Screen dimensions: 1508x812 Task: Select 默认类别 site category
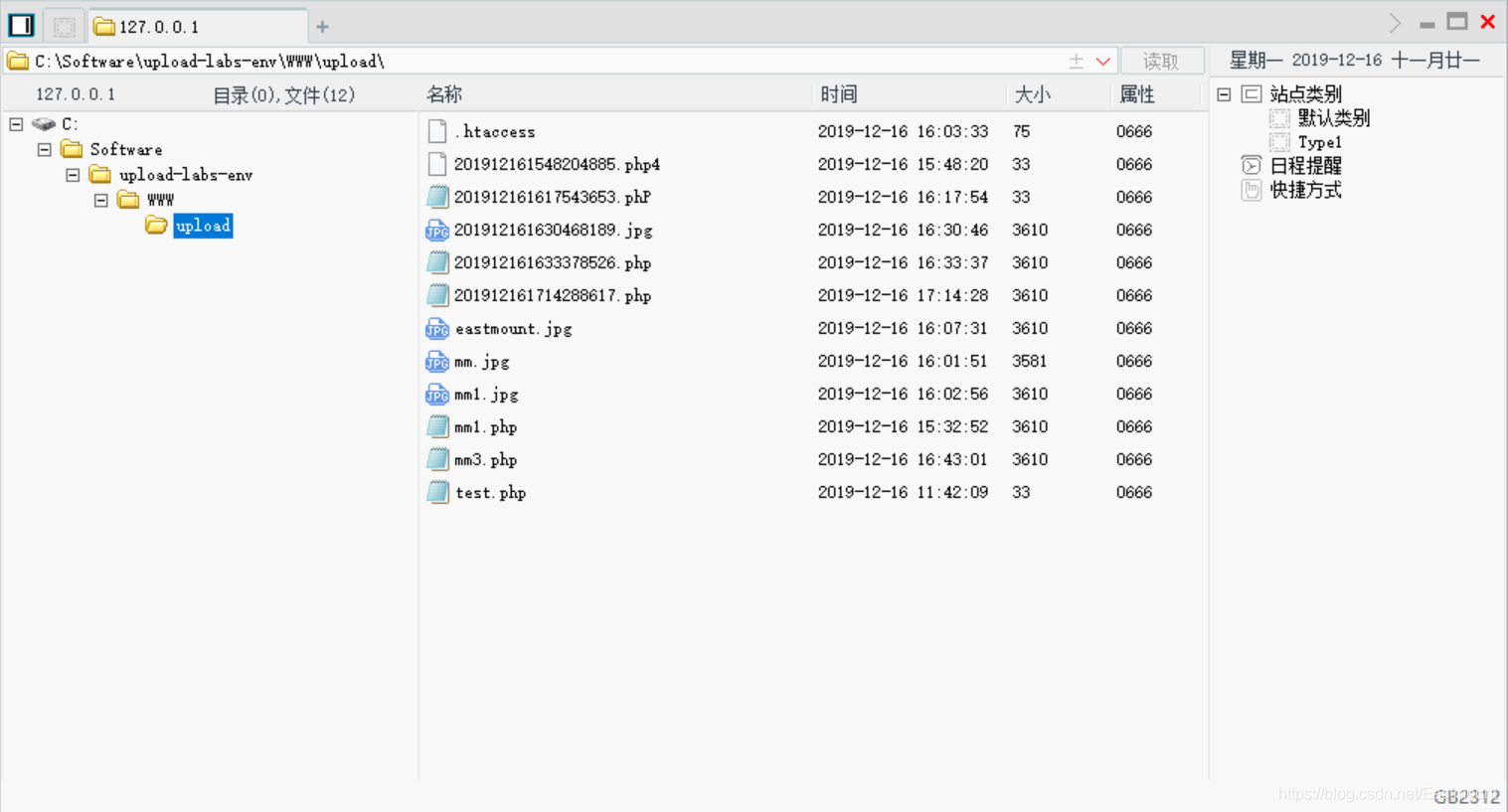click(1333, 118)
